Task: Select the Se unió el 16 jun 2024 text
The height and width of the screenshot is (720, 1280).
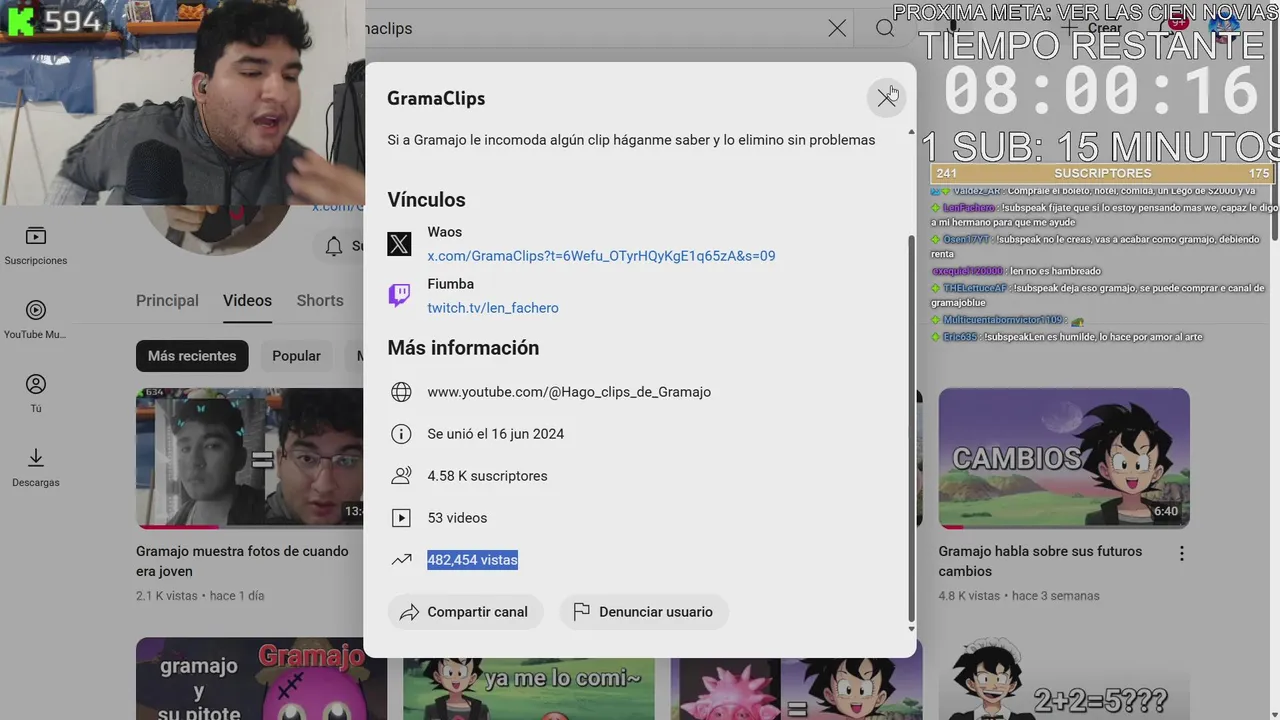Action: tap(495, 434)
